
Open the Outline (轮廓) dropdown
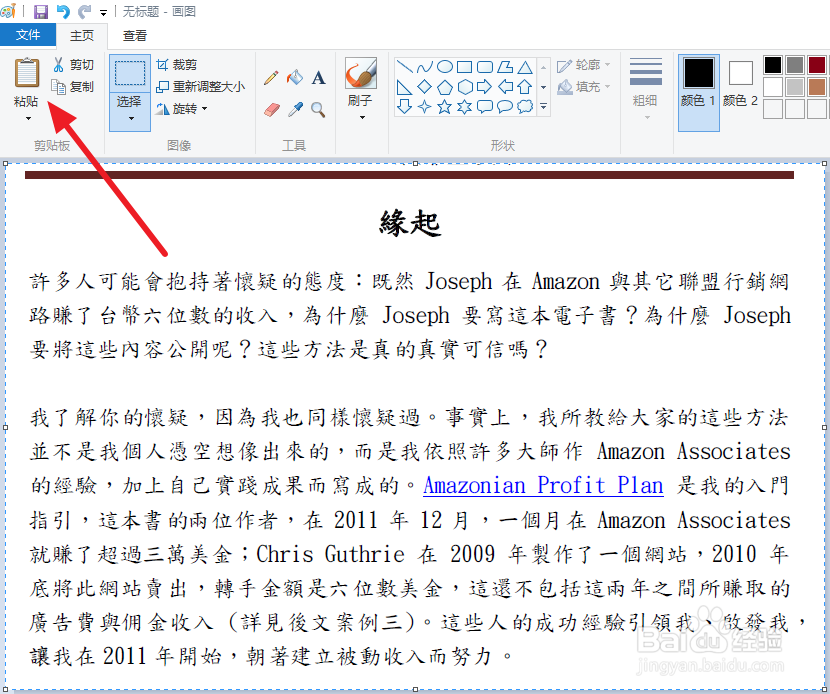[584, 65]
